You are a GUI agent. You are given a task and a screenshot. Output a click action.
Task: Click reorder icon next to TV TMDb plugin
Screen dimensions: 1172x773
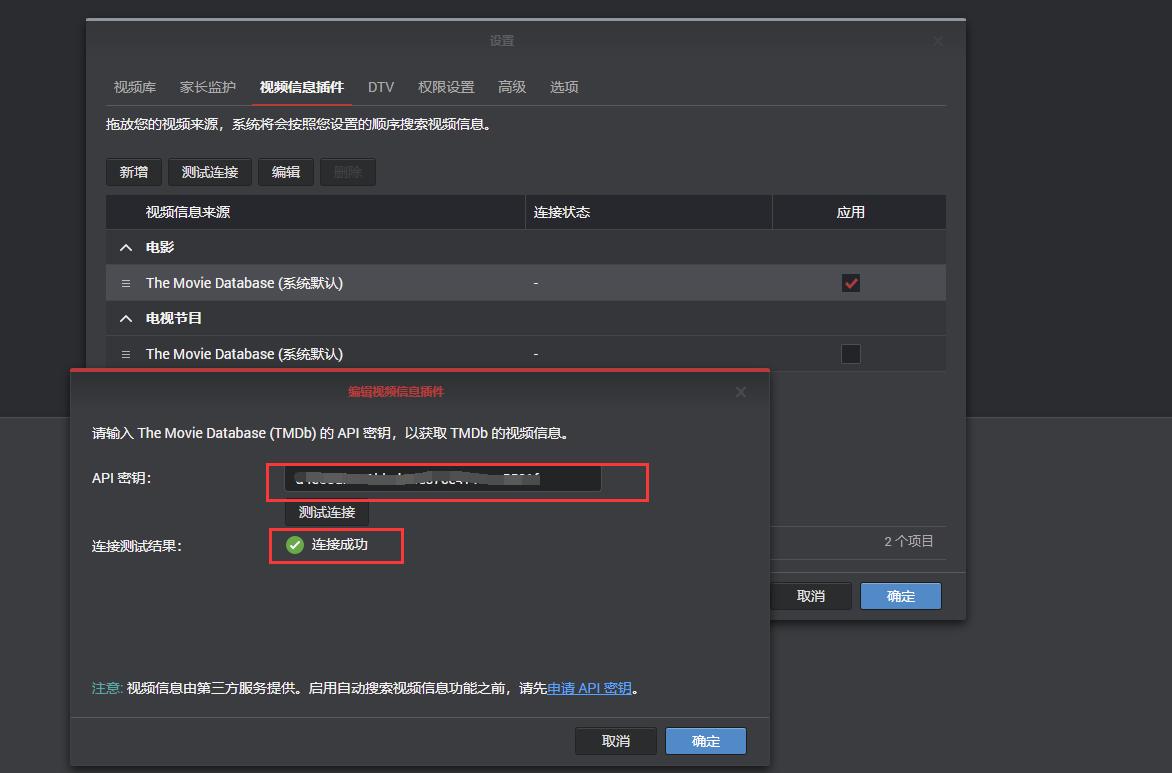tap(125, 353)
